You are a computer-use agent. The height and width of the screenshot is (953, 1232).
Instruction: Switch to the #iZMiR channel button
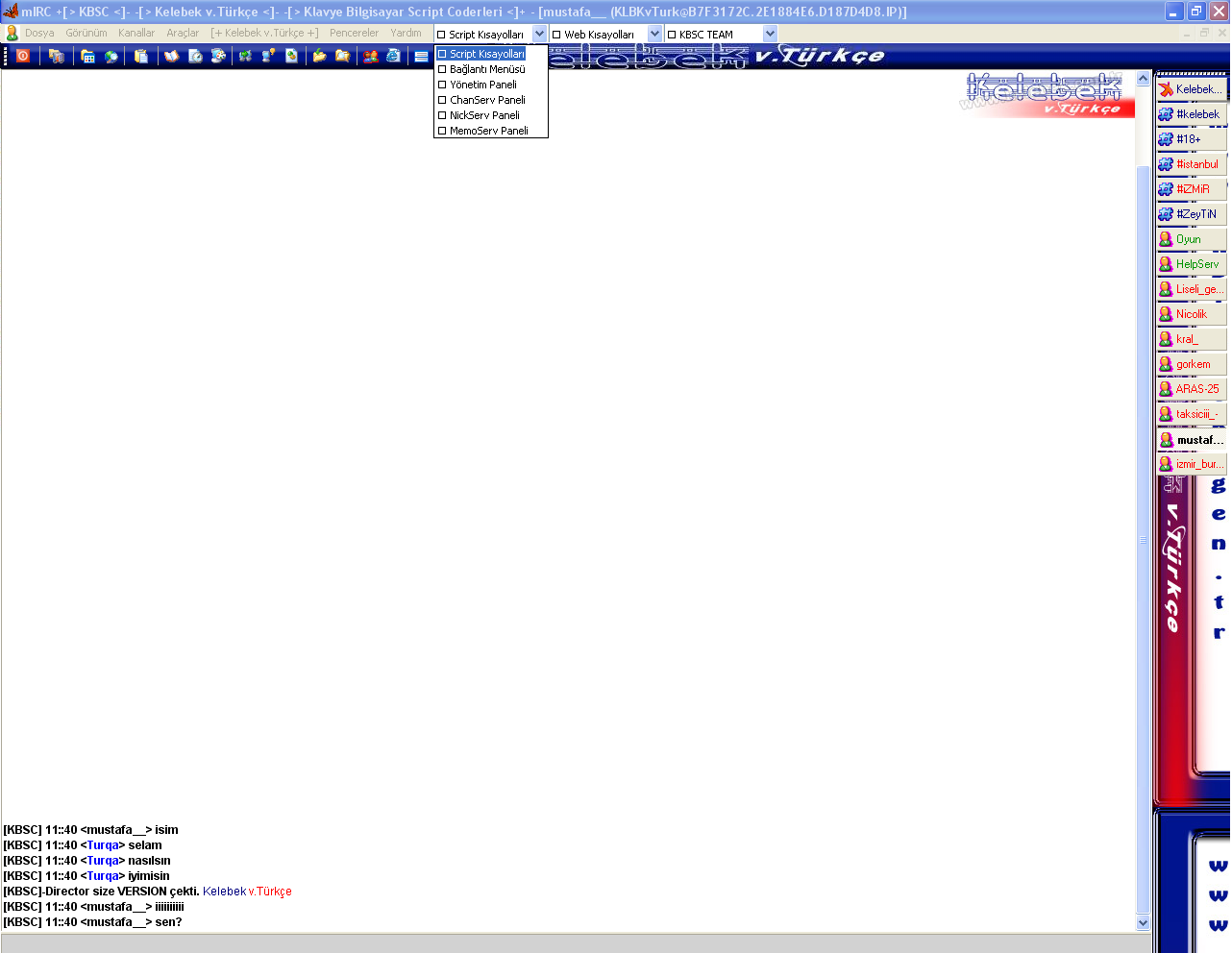point(1192,189)
